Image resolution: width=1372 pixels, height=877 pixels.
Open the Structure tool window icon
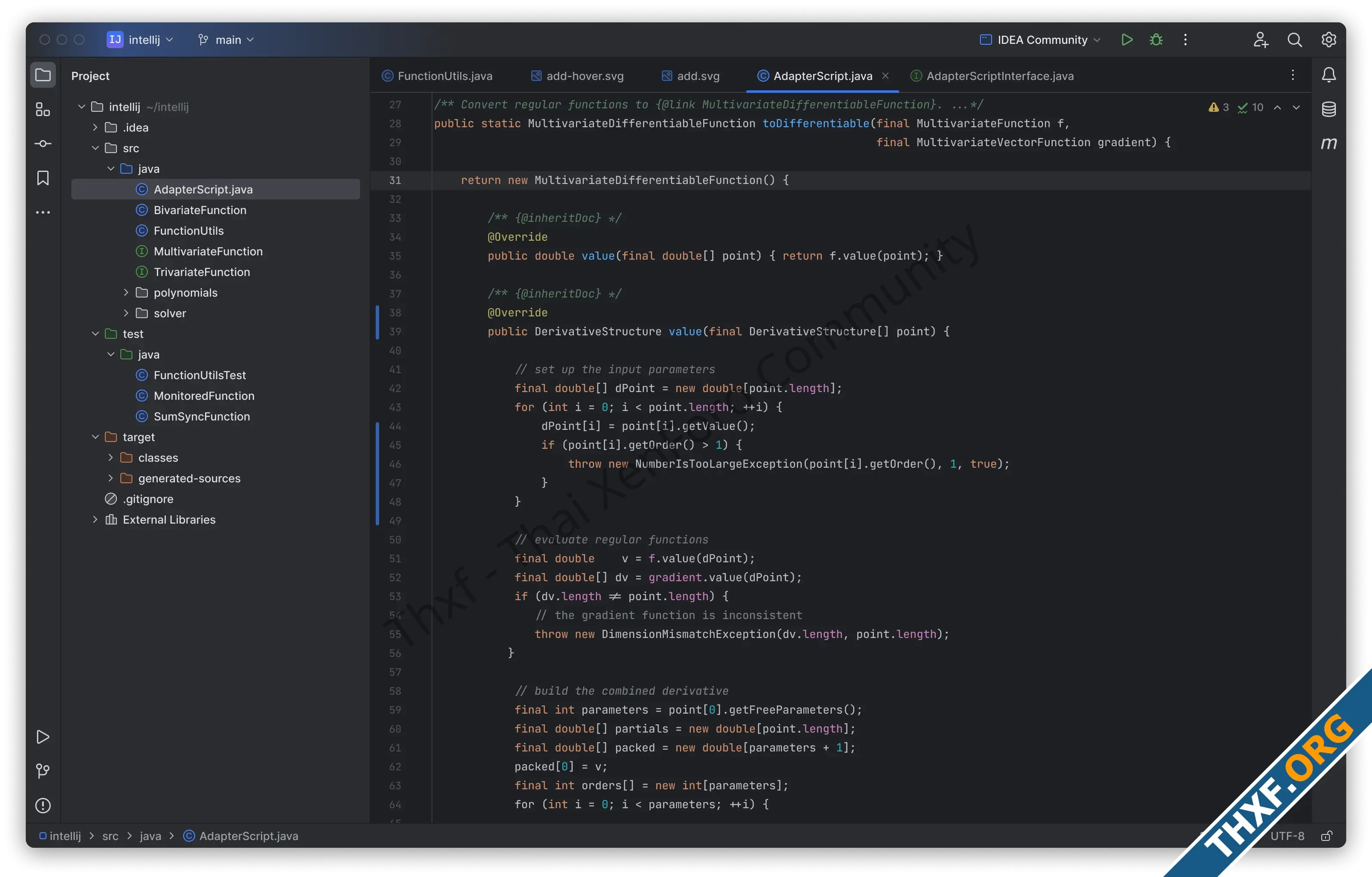(x=43, y=110)
